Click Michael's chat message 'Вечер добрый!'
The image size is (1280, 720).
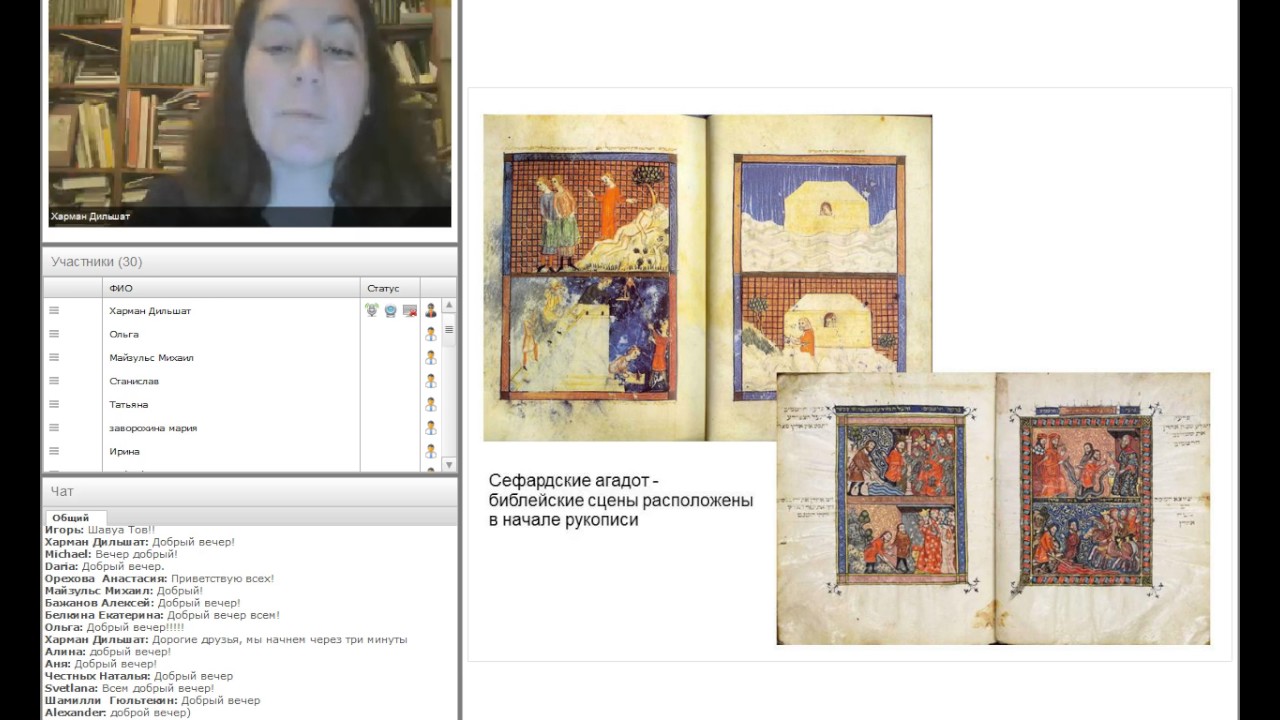click(136, 554)
